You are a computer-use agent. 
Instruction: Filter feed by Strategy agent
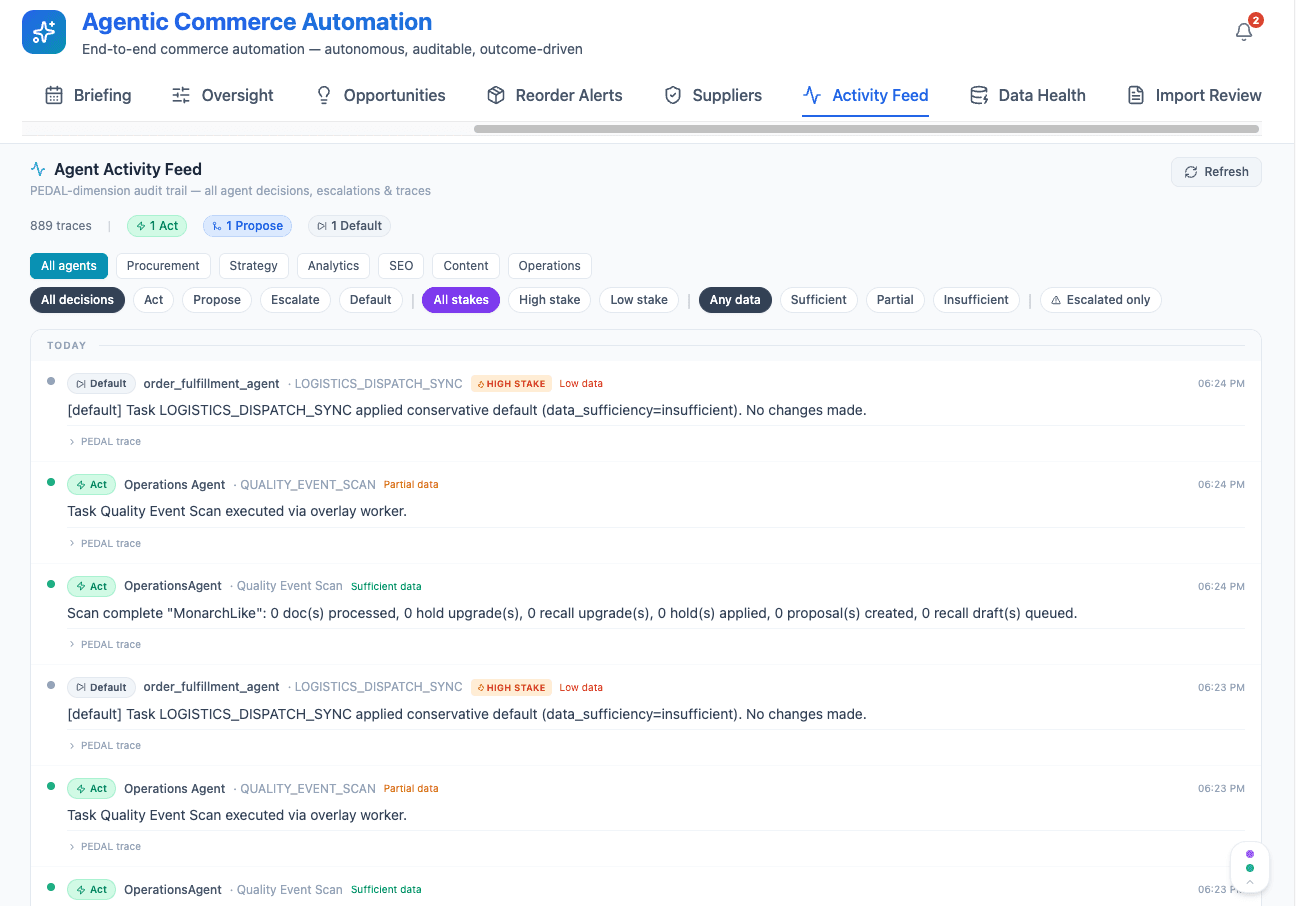pos(253,266)
